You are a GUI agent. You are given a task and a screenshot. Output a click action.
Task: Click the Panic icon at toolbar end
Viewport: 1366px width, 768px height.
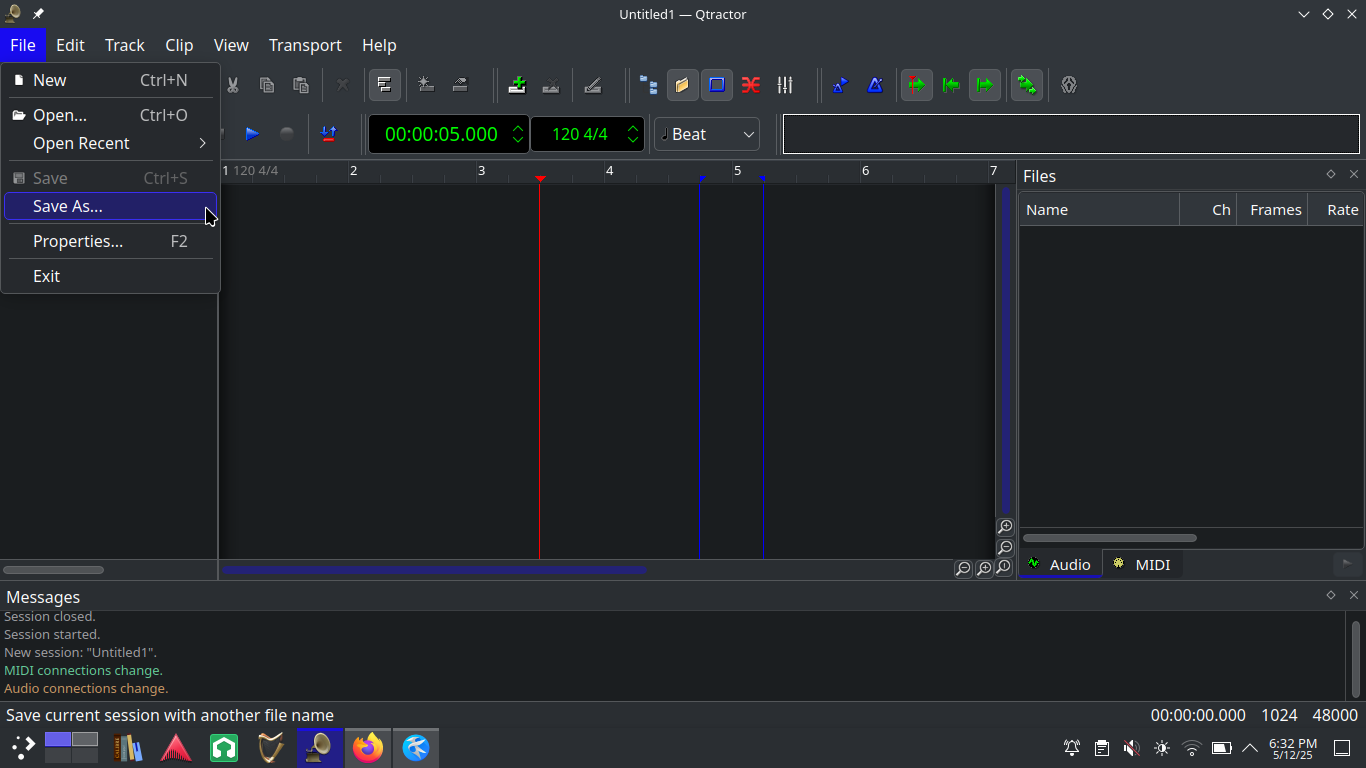(x=1069, y=85)
